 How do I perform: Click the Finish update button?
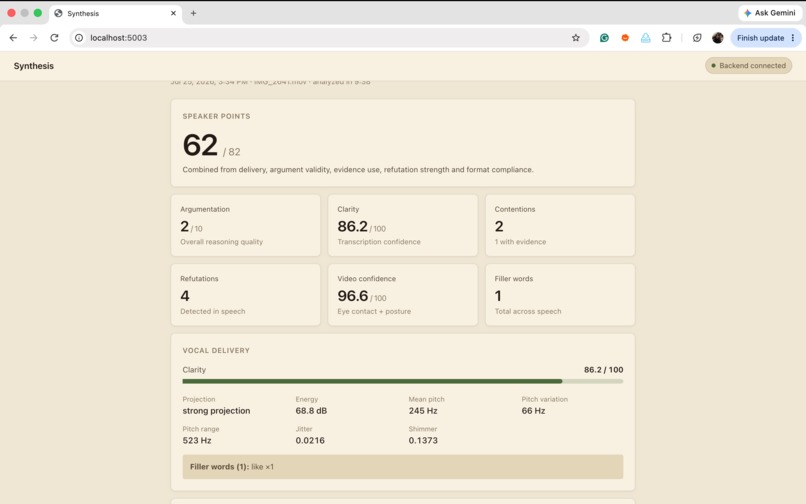pos(765,38)
